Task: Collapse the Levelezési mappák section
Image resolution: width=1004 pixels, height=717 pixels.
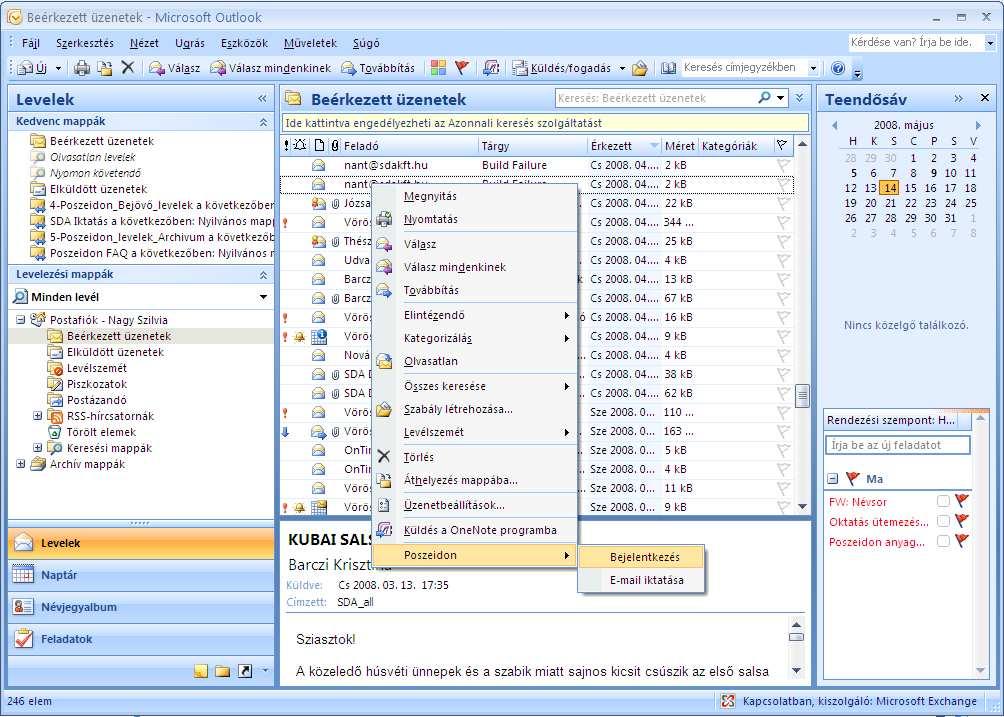Action: pos(263,275)
